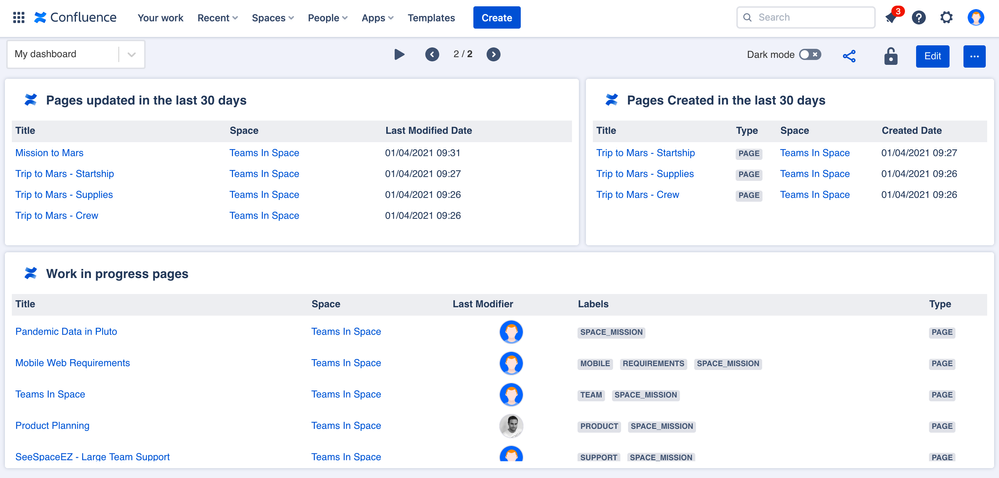This screenshot has height=478, width=999.
Task: Click the Edit dashboard button
Action: [932, 56]
